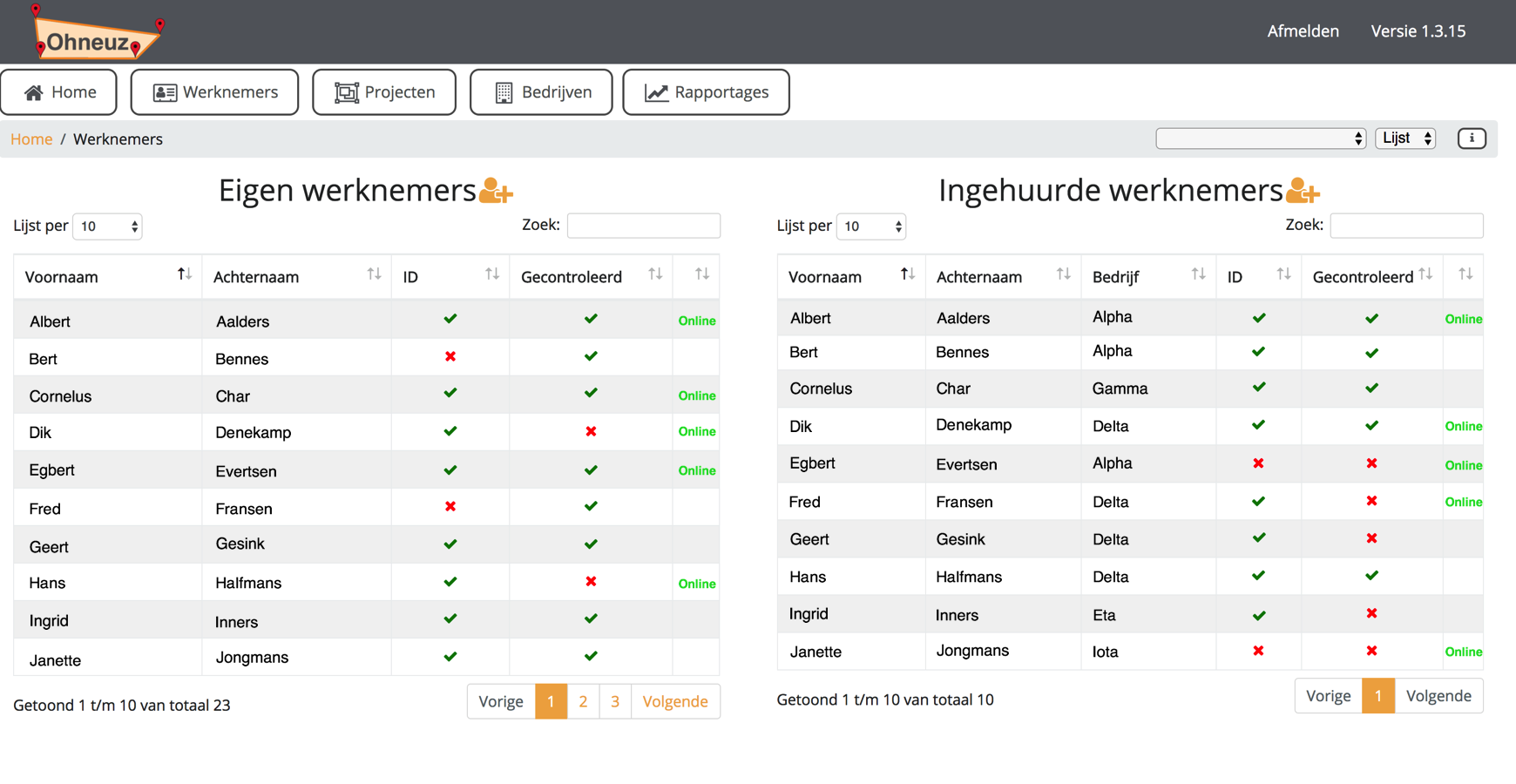Toggle Gecontroleerd checkmark for Hans Halfmans from Delta
This screenshot has width=1516, height=784.
(1371, 576)
